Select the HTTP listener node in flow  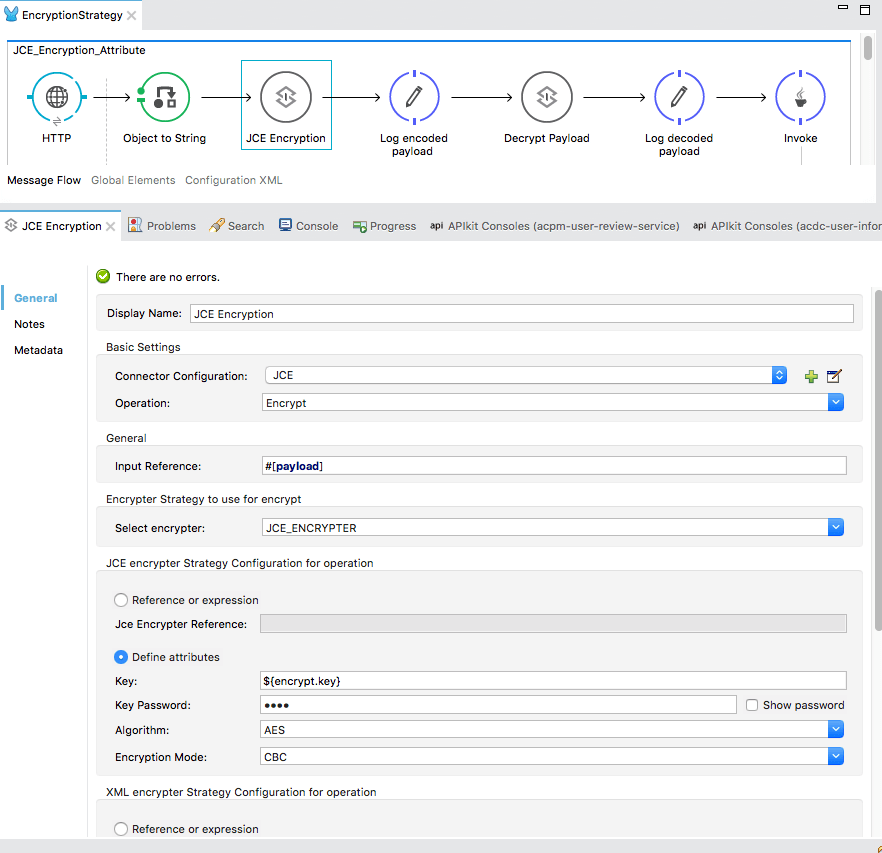57,98
